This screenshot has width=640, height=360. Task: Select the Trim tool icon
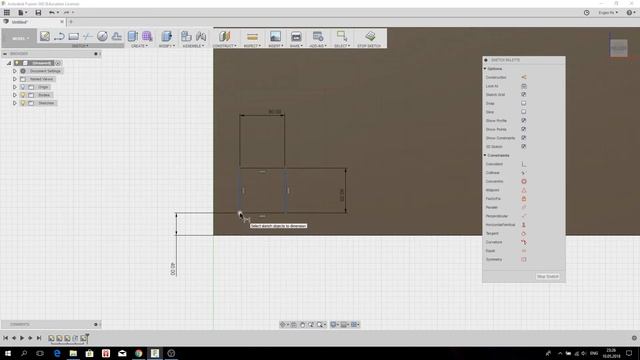coord(87,36)
